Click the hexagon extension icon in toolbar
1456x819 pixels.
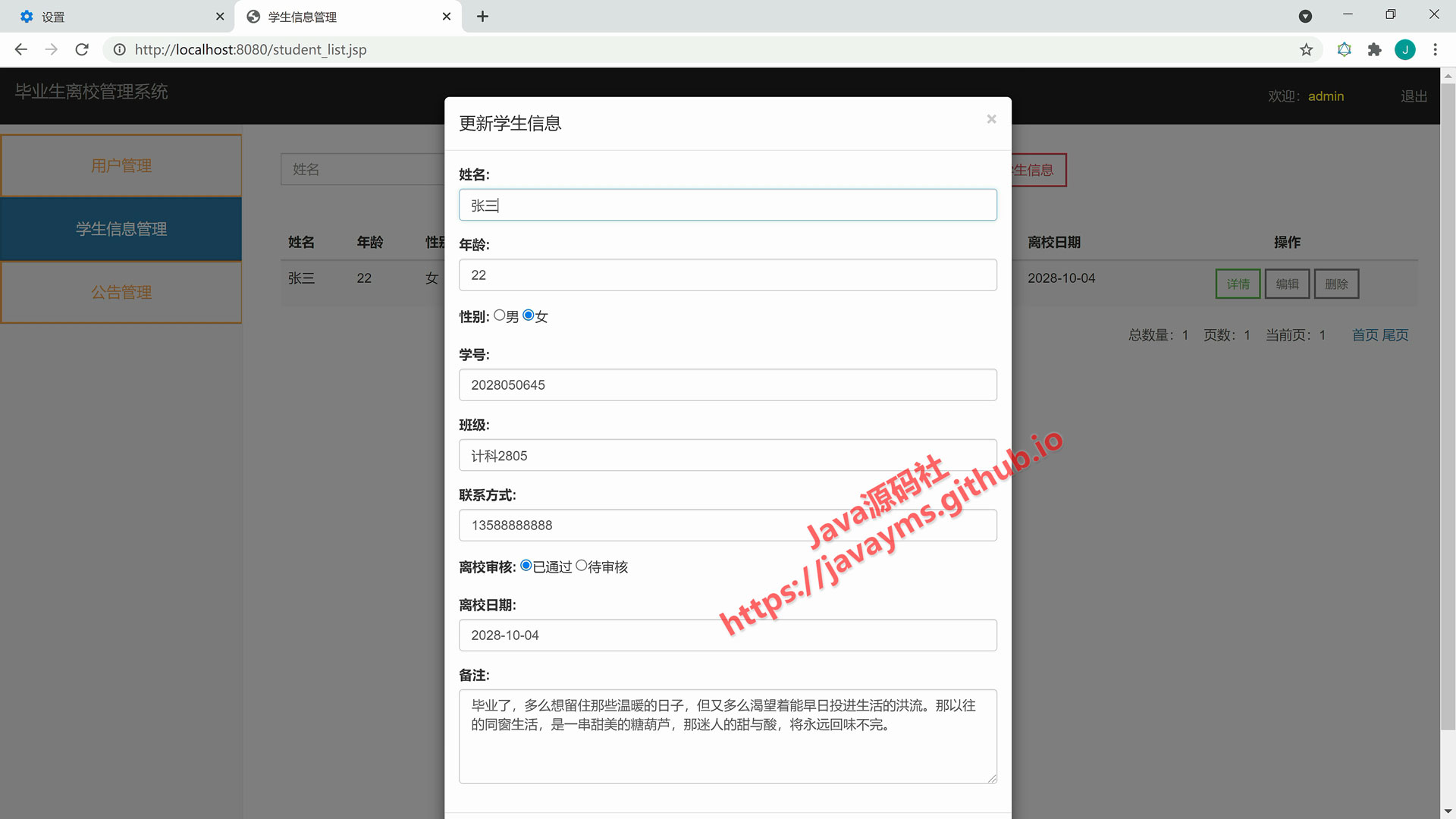(x=1344, y=49)
